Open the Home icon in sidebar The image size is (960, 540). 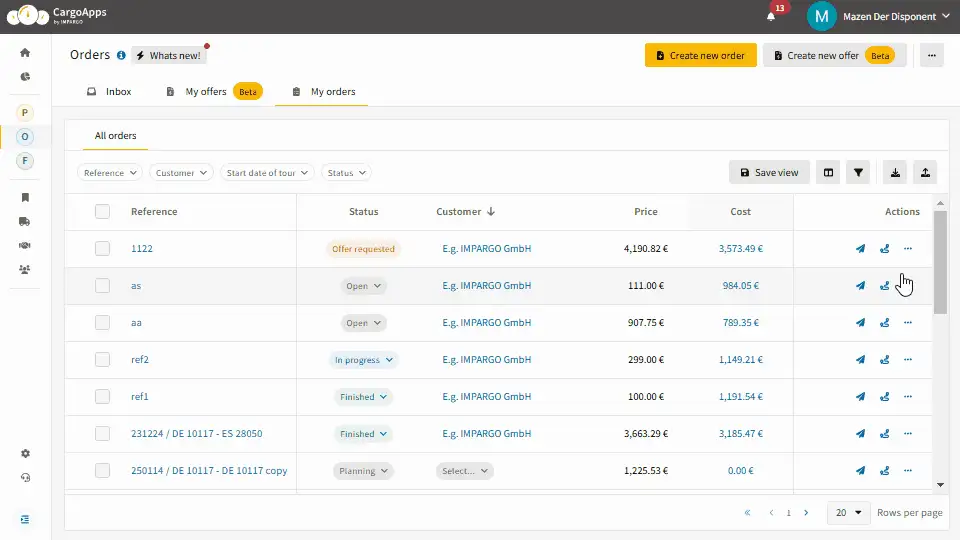(x=25, y=53)
